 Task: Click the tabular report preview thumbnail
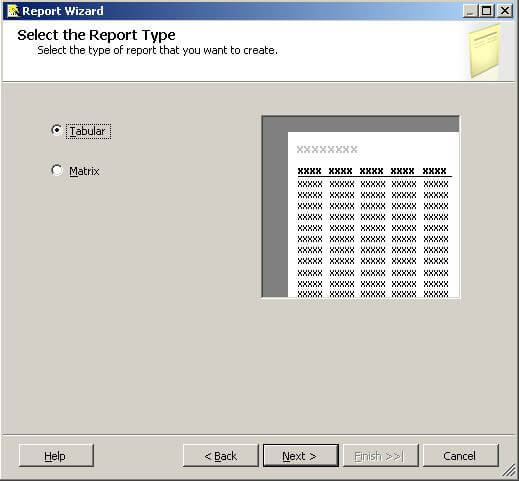pyautogui.click(x=360, y=206)
